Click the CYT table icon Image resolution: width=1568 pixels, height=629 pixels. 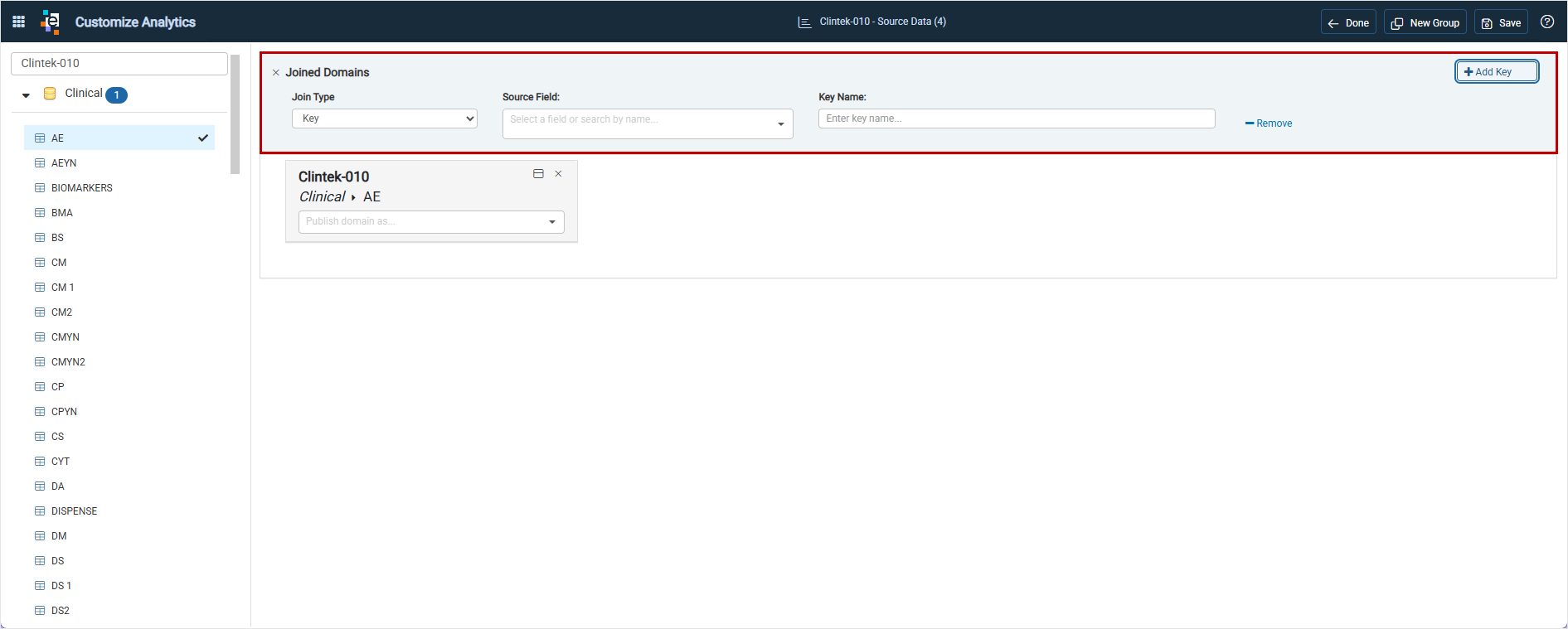[x=40, y=462]
